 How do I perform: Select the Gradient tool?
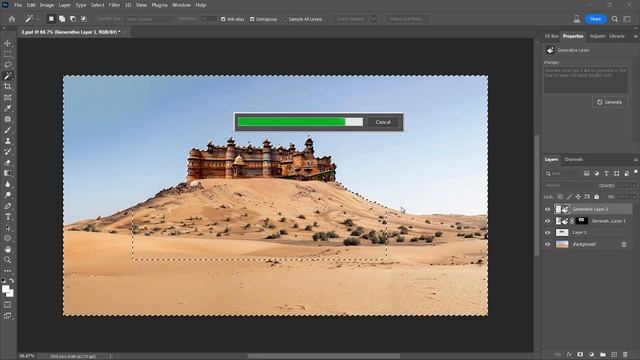click(7, 173)
